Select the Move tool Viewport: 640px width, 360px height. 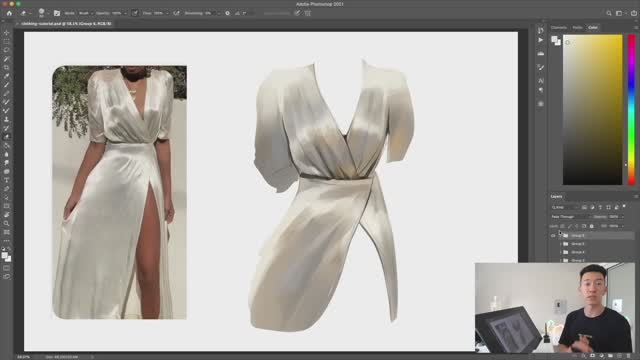(6, 33)
